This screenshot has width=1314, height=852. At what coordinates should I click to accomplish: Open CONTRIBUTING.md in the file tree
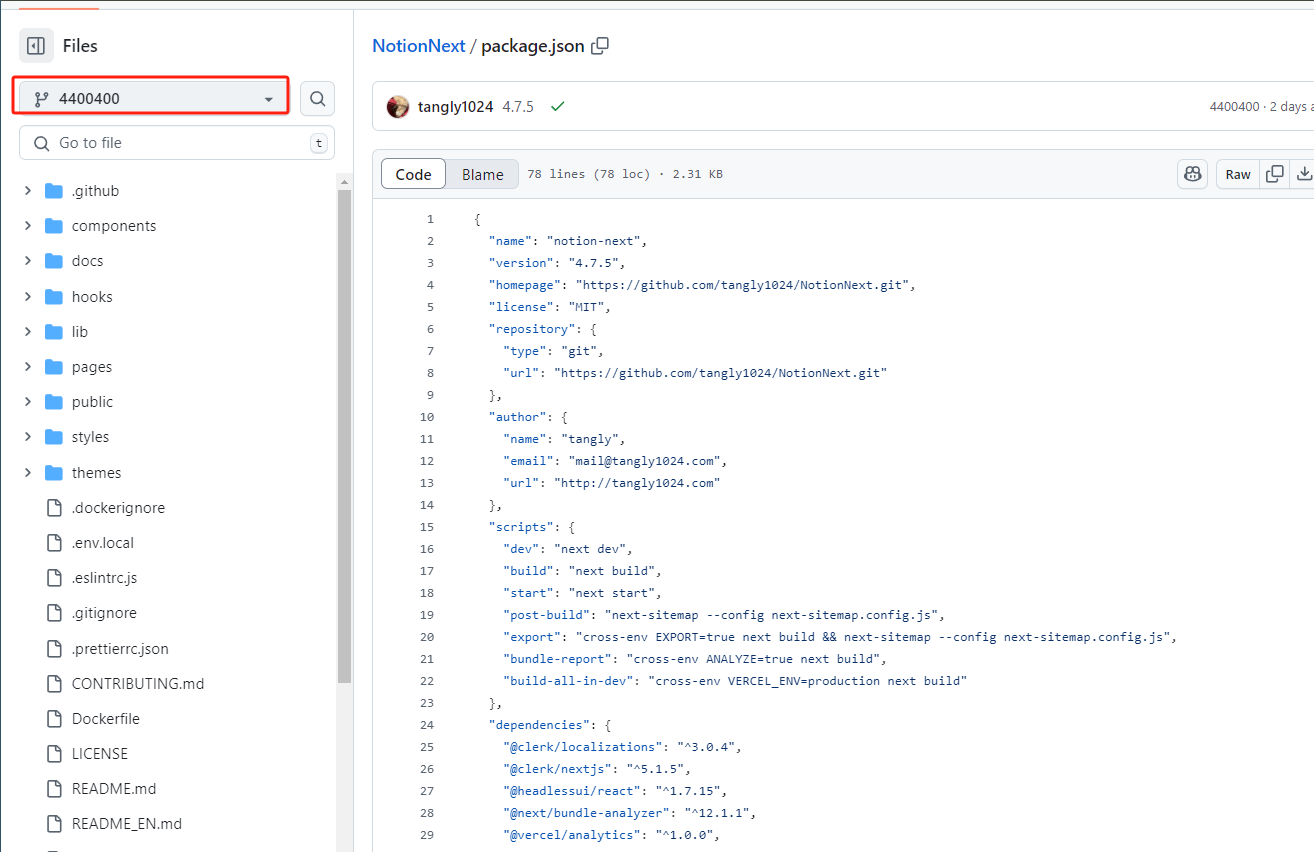click(x=138, y=684)
